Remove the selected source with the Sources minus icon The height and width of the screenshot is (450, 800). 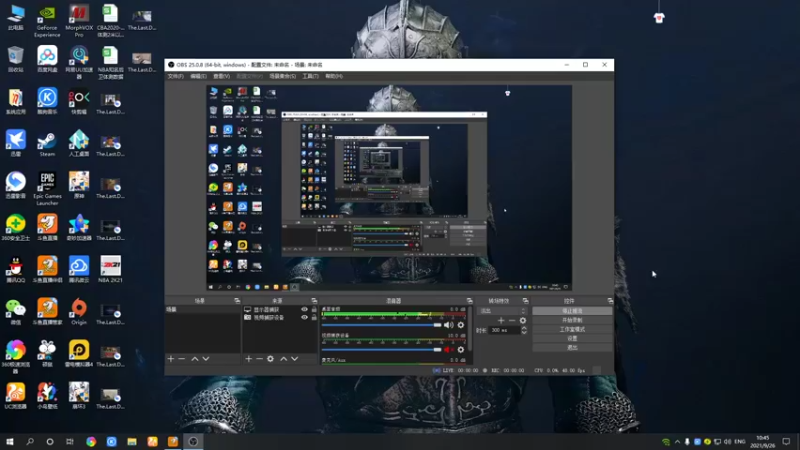click(x=259, y=359)
